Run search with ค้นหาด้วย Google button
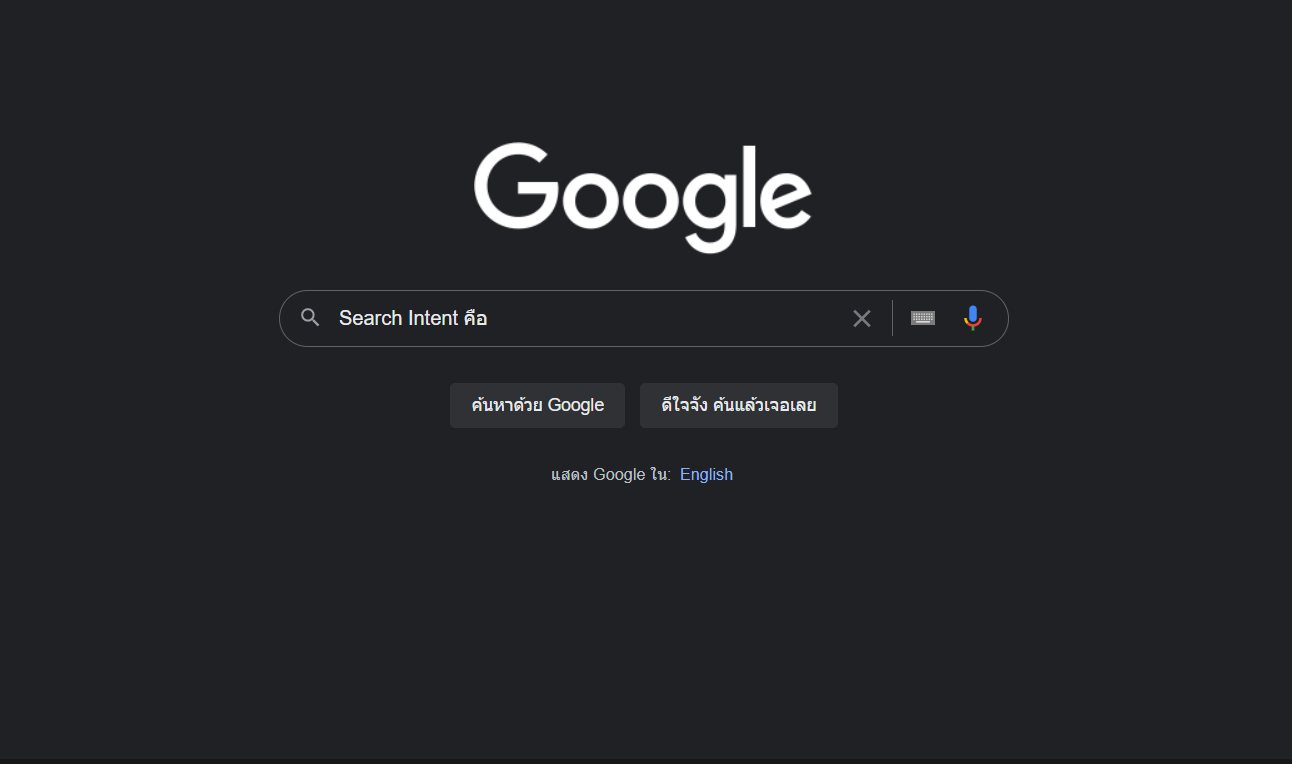The image size is (1292, 764). coord(537,405)
